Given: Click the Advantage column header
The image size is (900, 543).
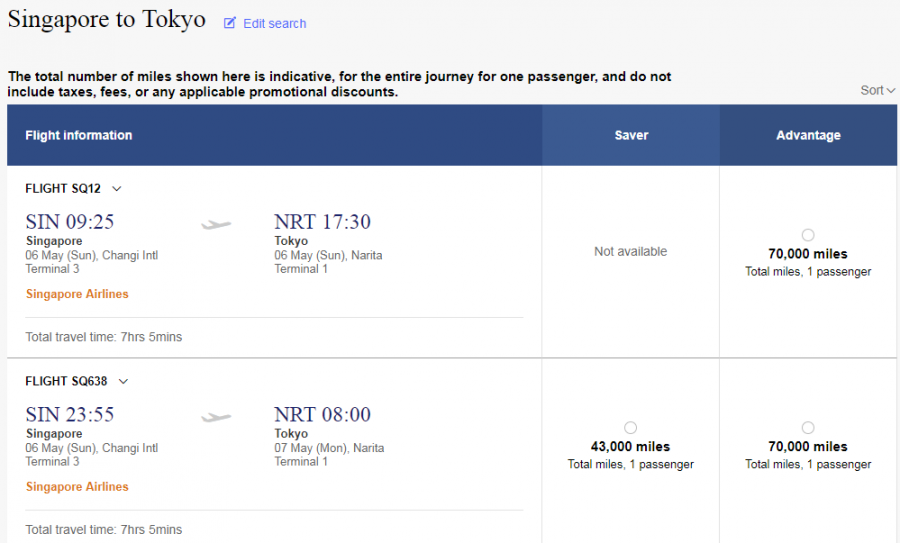Looking at the screenshot, I should tap(808, 135).
